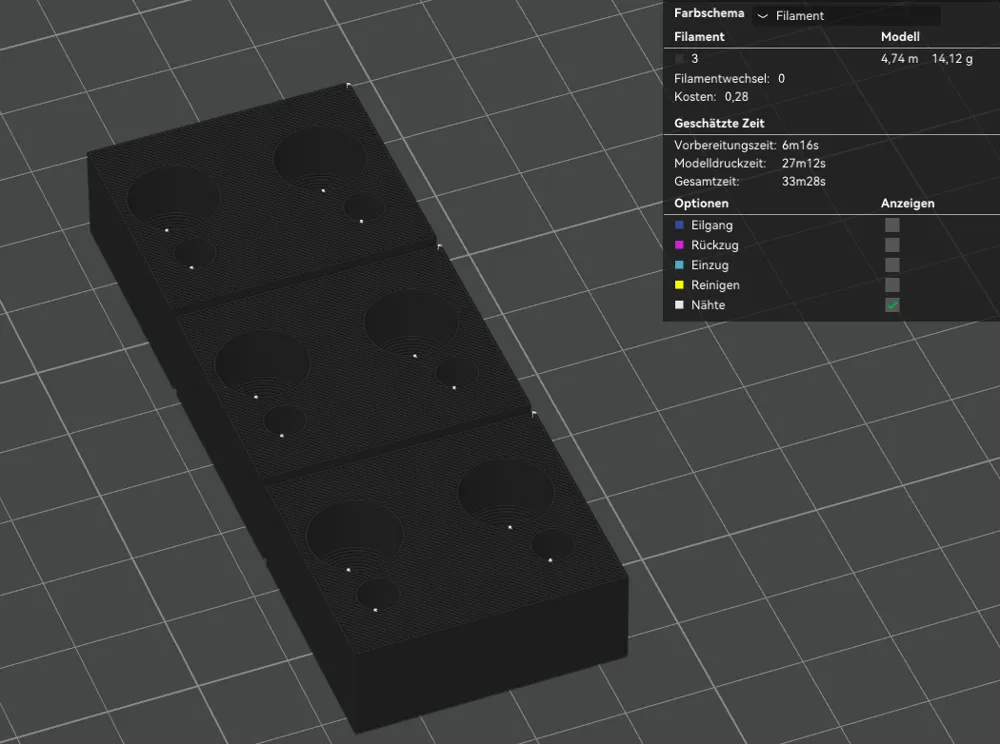Viewport: 1000px width, 744px height.
Task: Click the Anzeigen column heading
Action: 908,203
